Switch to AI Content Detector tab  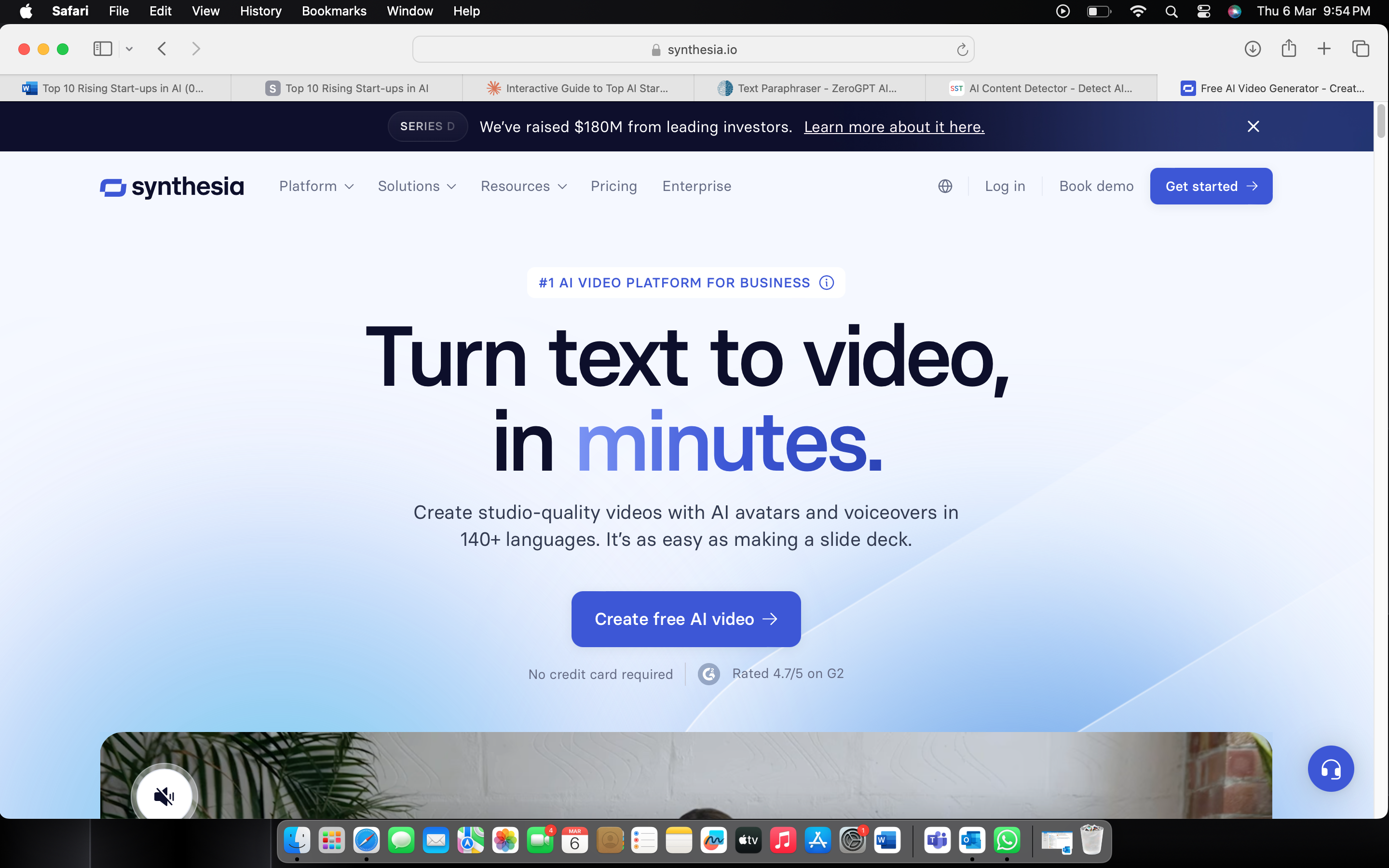(1041, 88)
